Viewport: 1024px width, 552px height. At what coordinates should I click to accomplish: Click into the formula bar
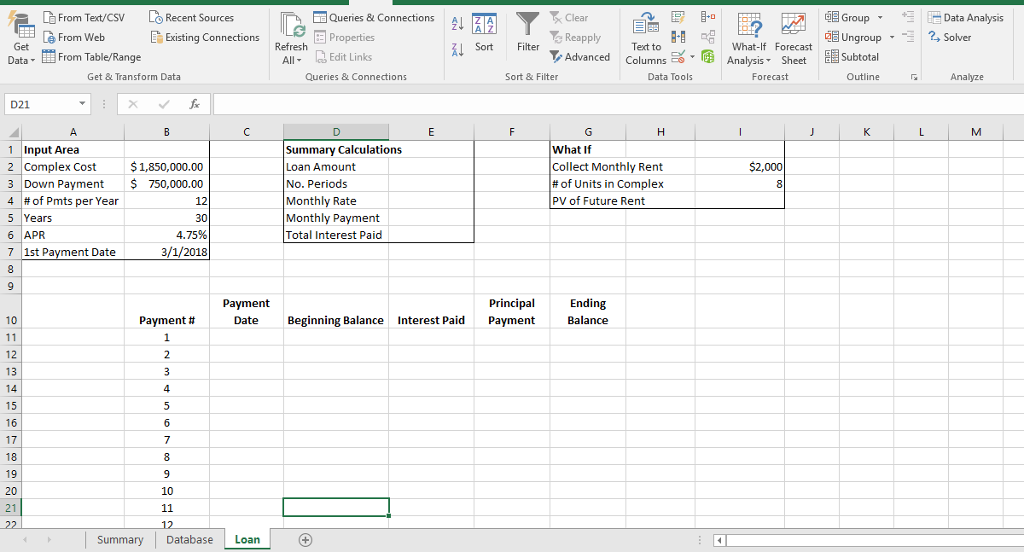(x=618, y=104)
